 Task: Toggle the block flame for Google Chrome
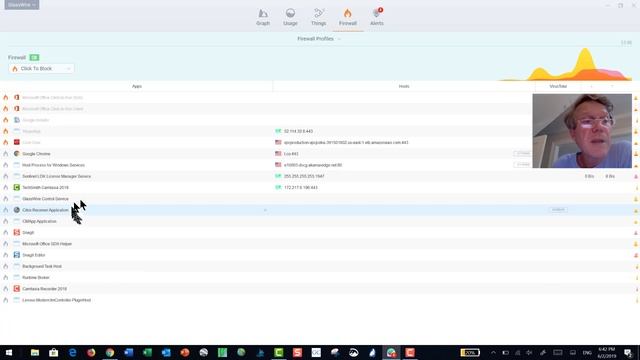click(6, 154)
